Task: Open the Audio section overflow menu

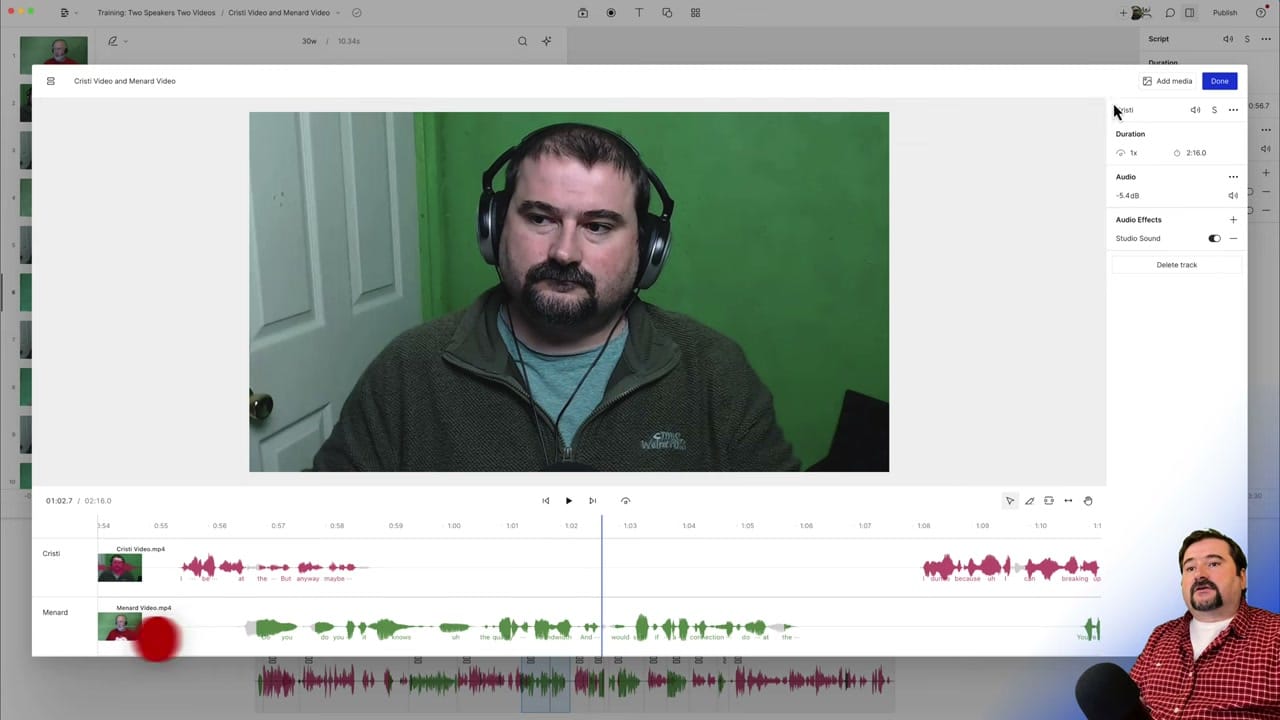Action: [1233, 176]
